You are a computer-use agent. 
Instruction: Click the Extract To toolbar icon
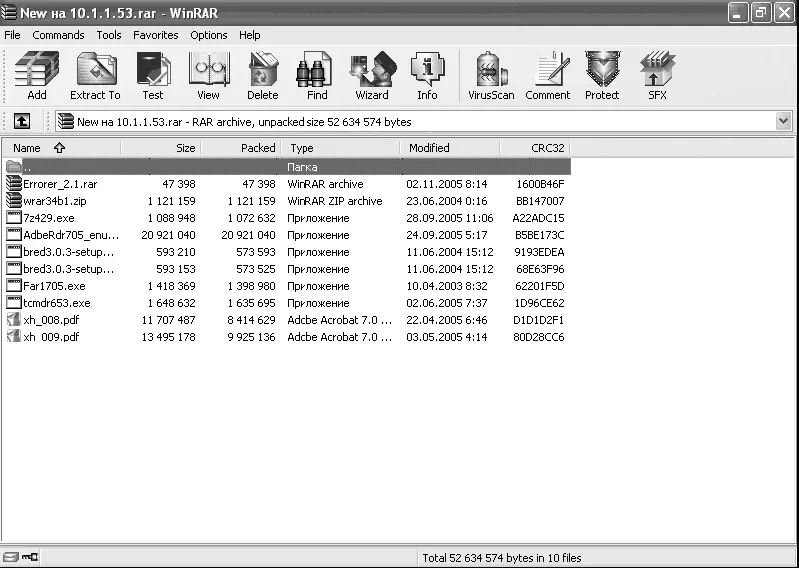tap(95, 76)
